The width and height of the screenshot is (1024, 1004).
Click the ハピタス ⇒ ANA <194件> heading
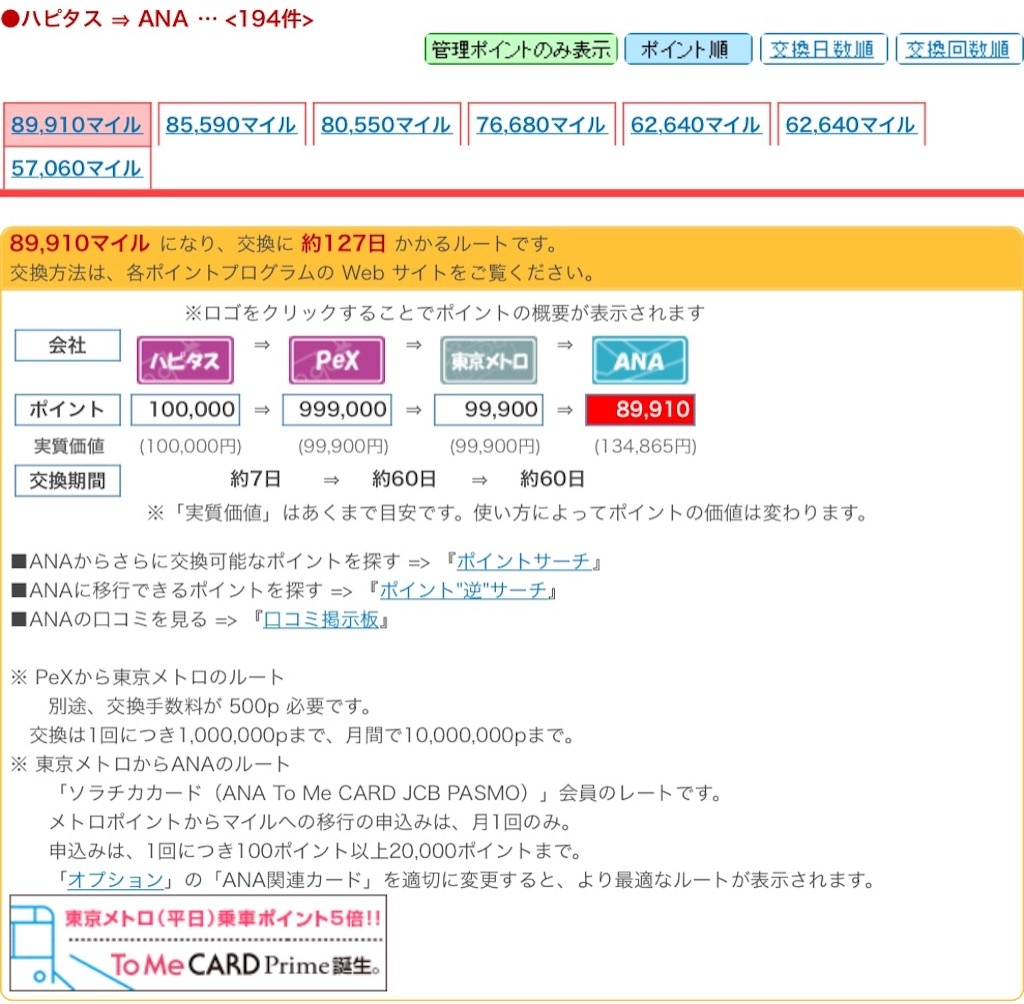157,18
